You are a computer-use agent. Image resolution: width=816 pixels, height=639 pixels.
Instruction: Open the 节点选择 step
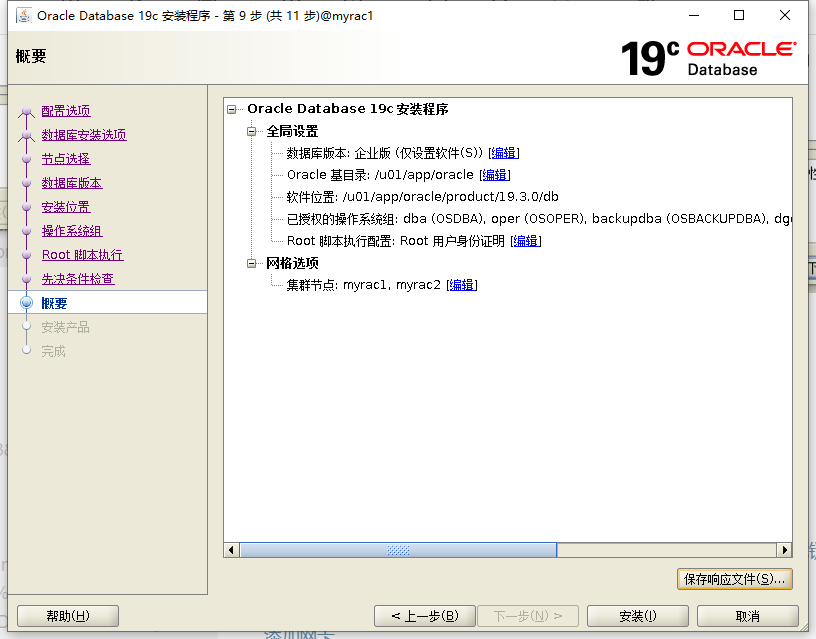tap(66, 159)
